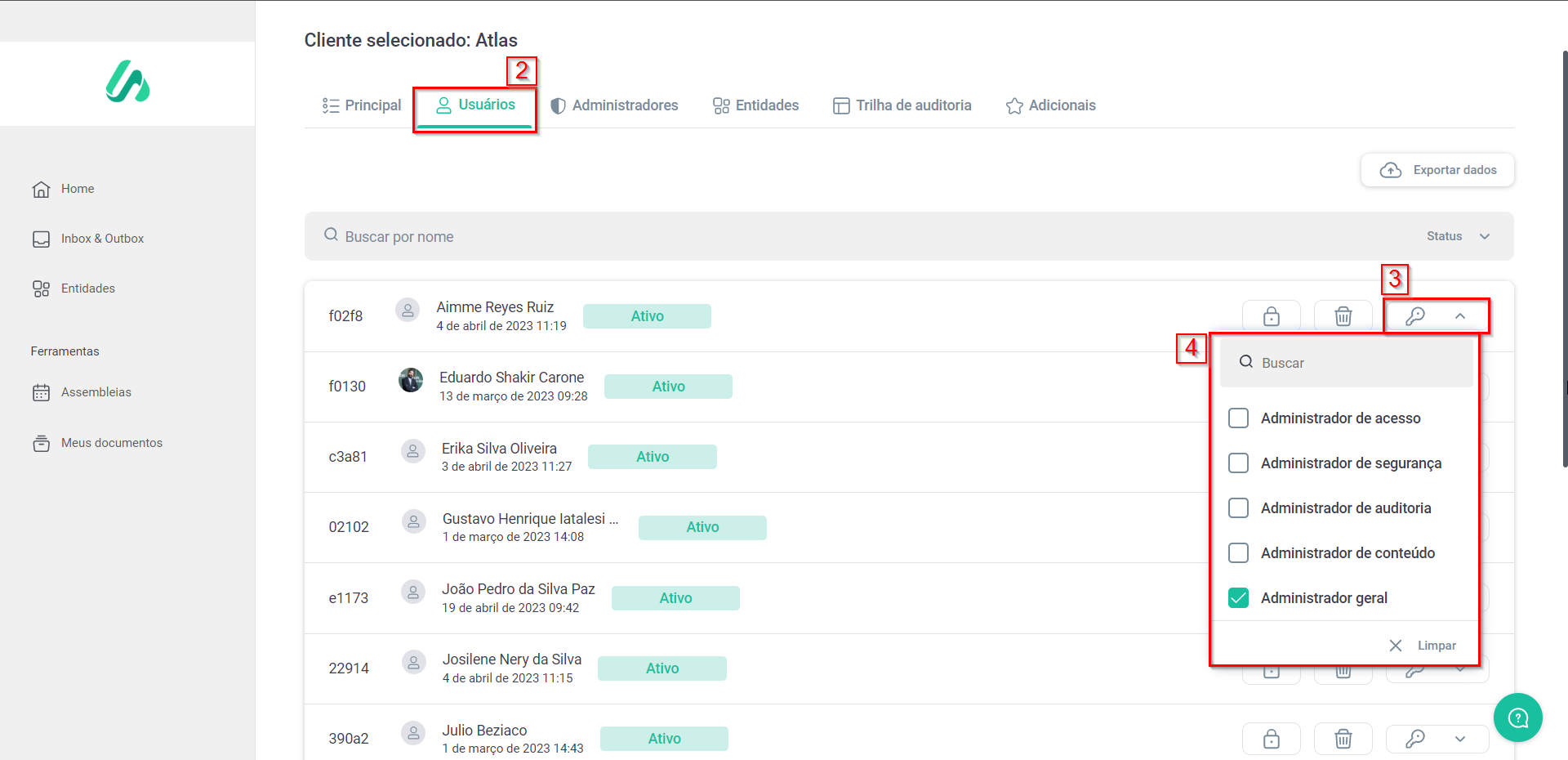The height and width of the screenshot is (760, 1568).
Task: Click Eduardo Shakir Carone's profile photo
Action: 411,380
